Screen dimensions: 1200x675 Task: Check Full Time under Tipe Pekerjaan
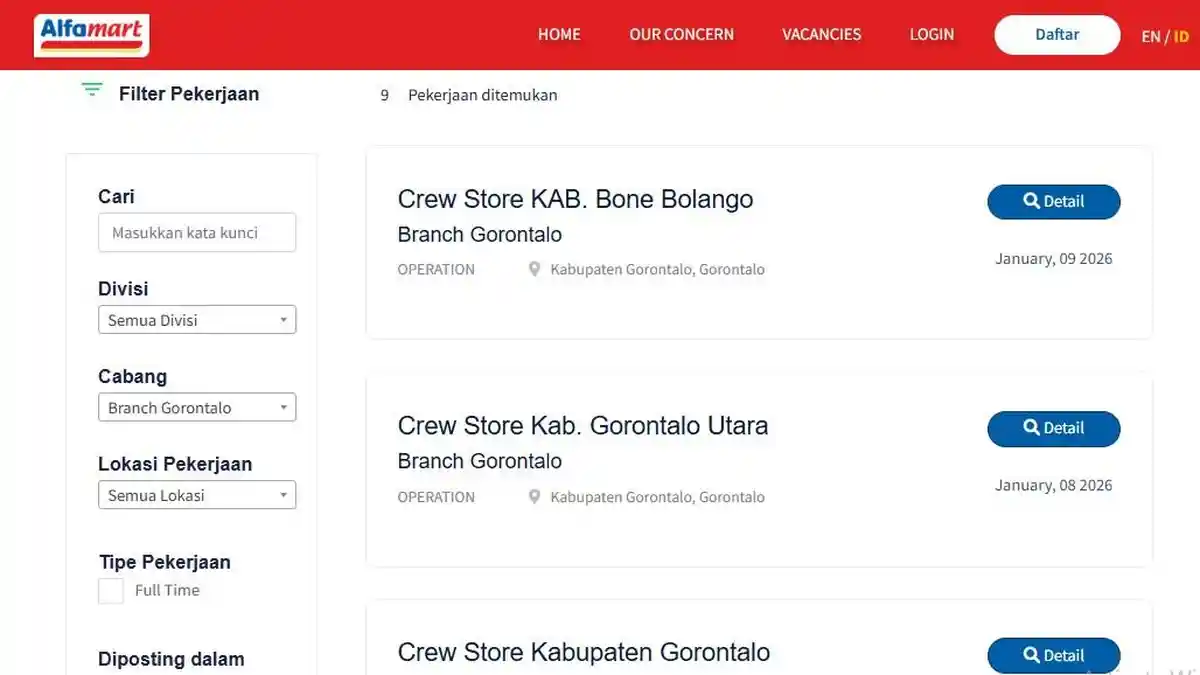tap(110, 590)
